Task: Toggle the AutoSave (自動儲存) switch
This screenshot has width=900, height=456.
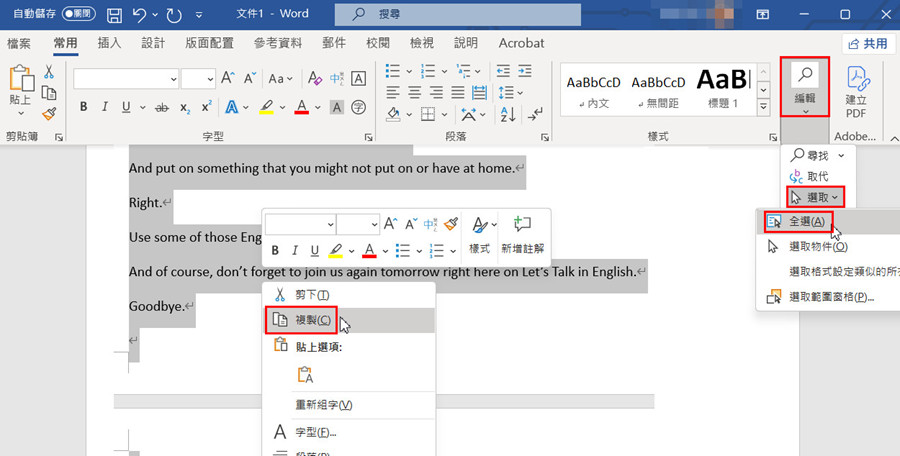Action: point(78,15)
